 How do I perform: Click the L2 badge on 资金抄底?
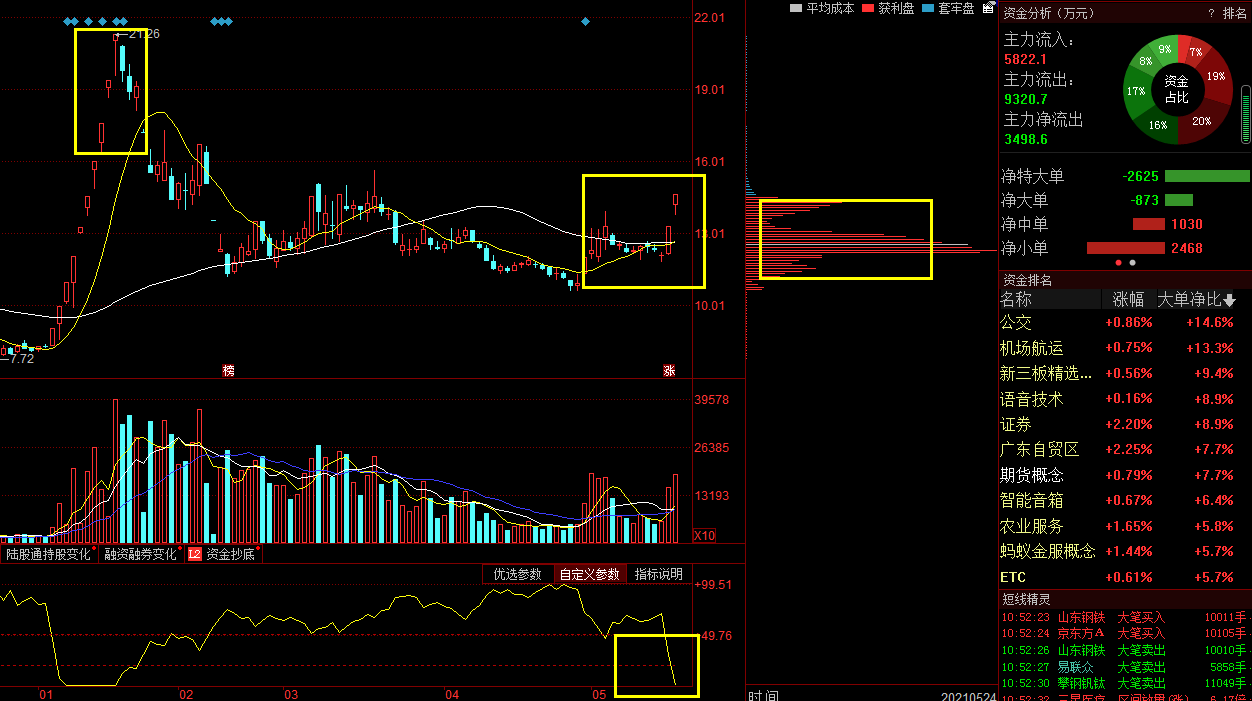194,554
